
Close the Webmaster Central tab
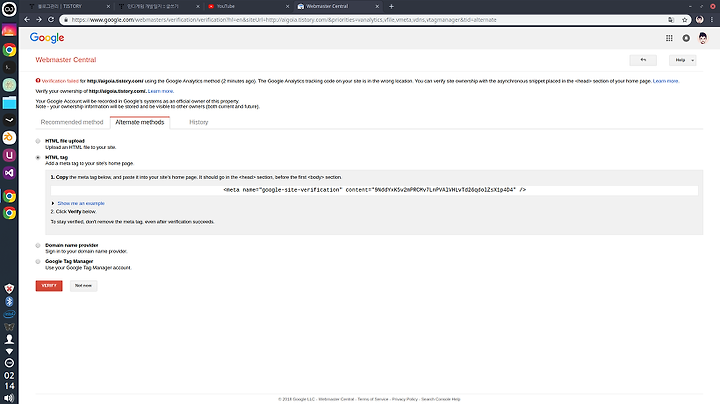point(377,6)
